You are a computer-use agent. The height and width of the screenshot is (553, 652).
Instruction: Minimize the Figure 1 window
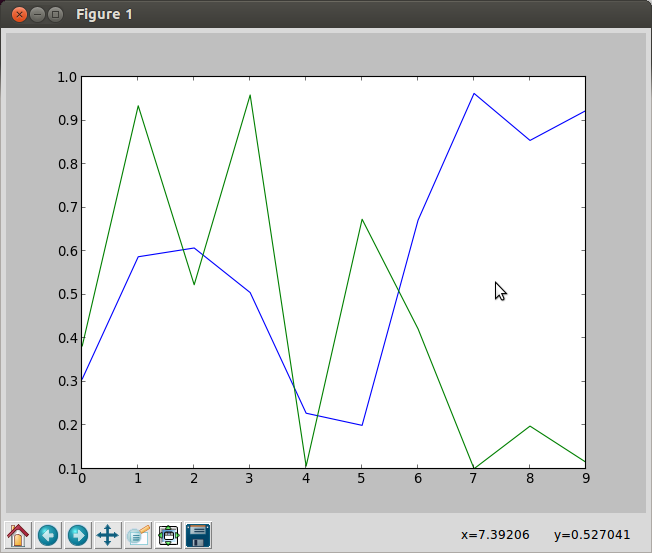coord(37,15)
